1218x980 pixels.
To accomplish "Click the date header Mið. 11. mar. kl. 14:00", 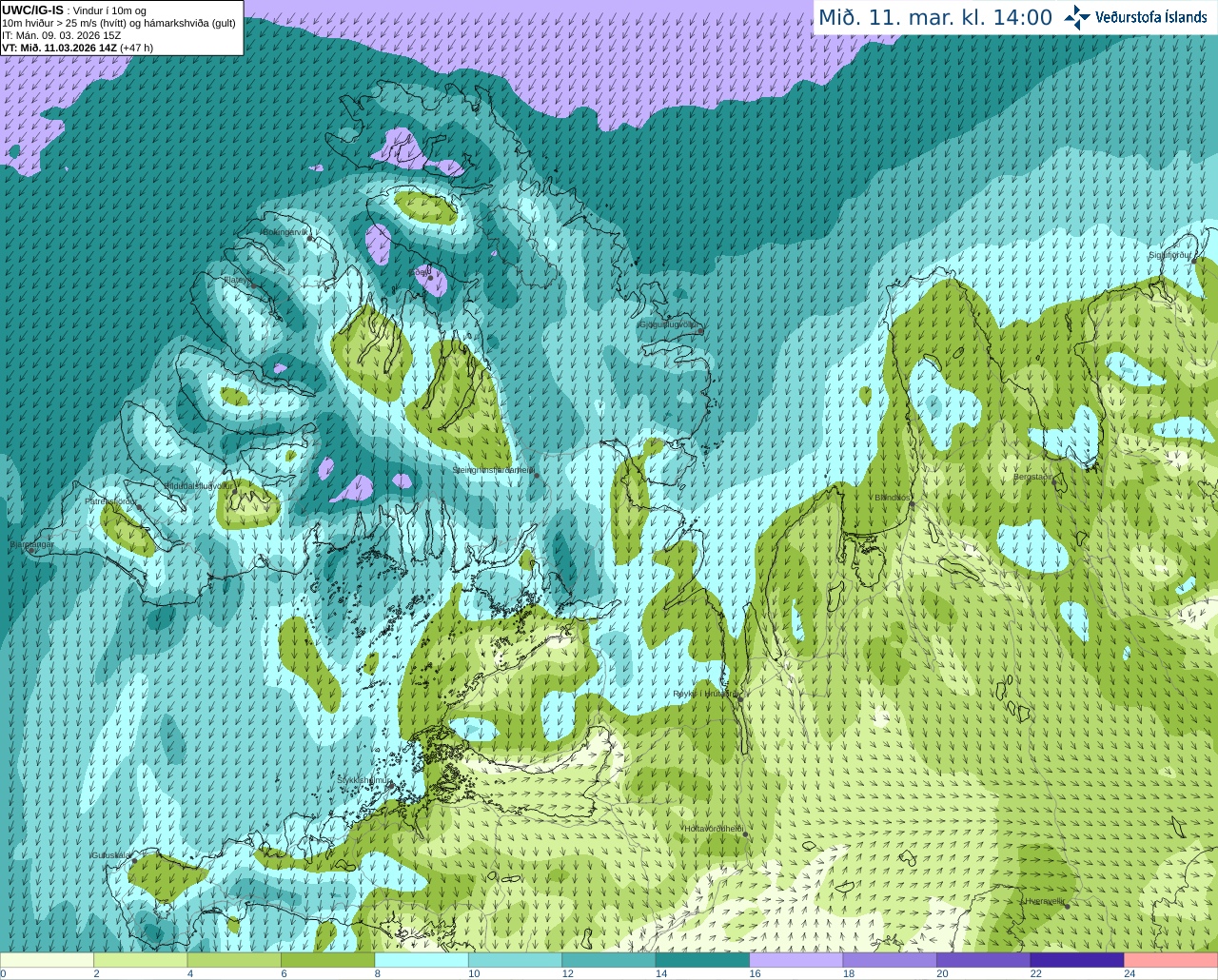I will click(935, 18).
